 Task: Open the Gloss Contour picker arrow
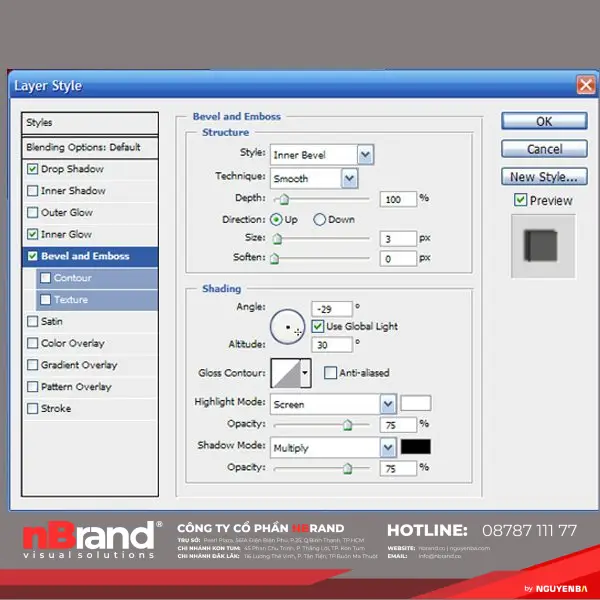pyautogui.click(x=304, y=374)
